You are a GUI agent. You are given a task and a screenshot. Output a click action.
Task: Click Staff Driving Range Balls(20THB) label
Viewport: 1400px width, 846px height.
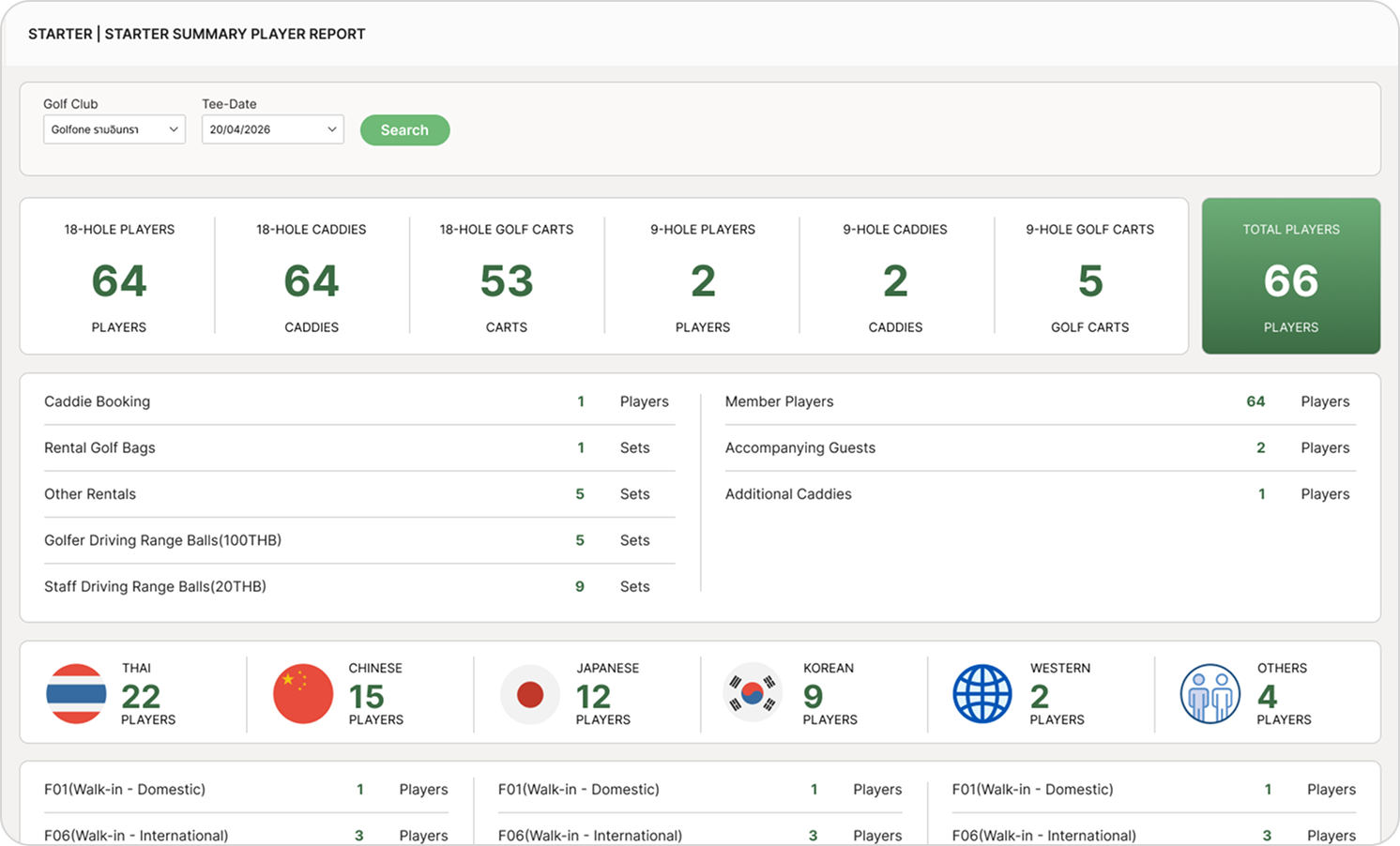click(156, 586)
